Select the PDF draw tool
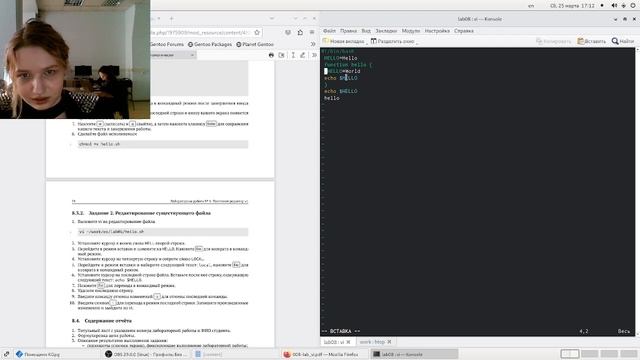Image resolution: width=640 pixels, height=360 pixels. [303, 55]
